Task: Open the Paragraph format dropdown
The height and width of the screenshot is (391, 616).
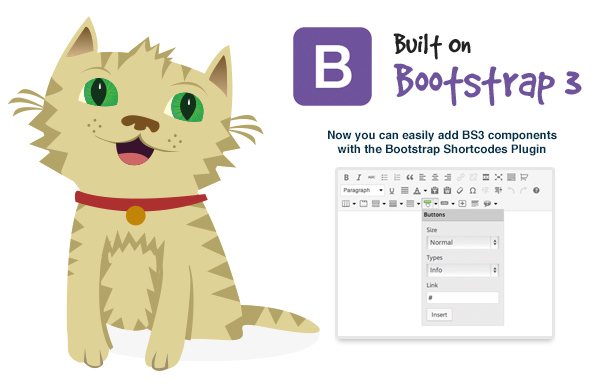Action: (362, 190)
